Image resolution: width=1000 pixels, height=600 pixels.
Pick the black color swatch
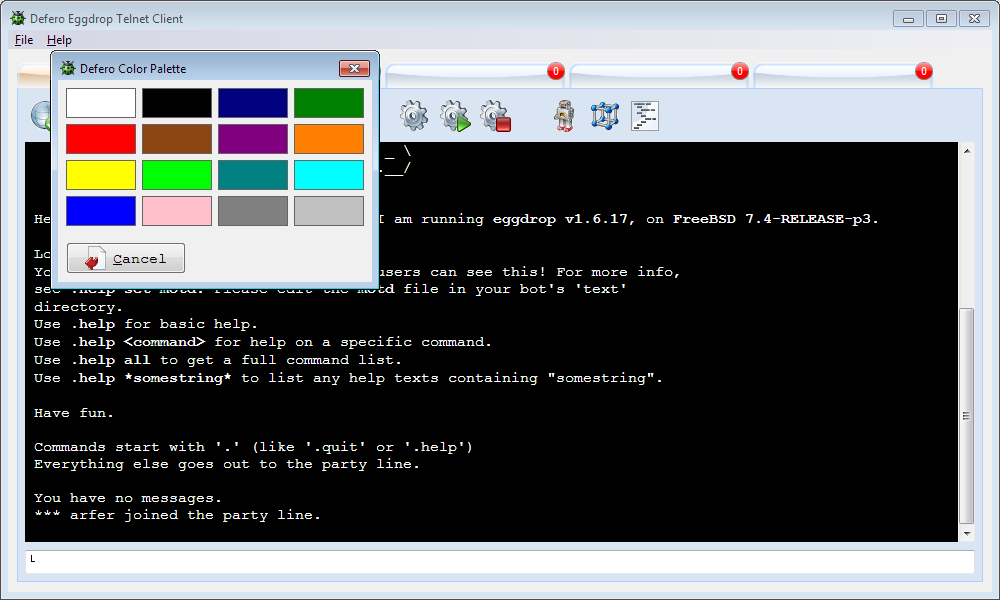[x=177, y=103]
